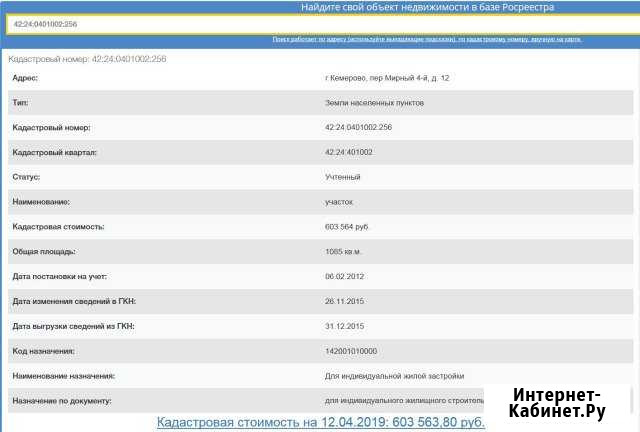Select value 'Для индивидуальной жилой застройки'
The height and width of the screenshot is (432, 640).
point(394,376)
